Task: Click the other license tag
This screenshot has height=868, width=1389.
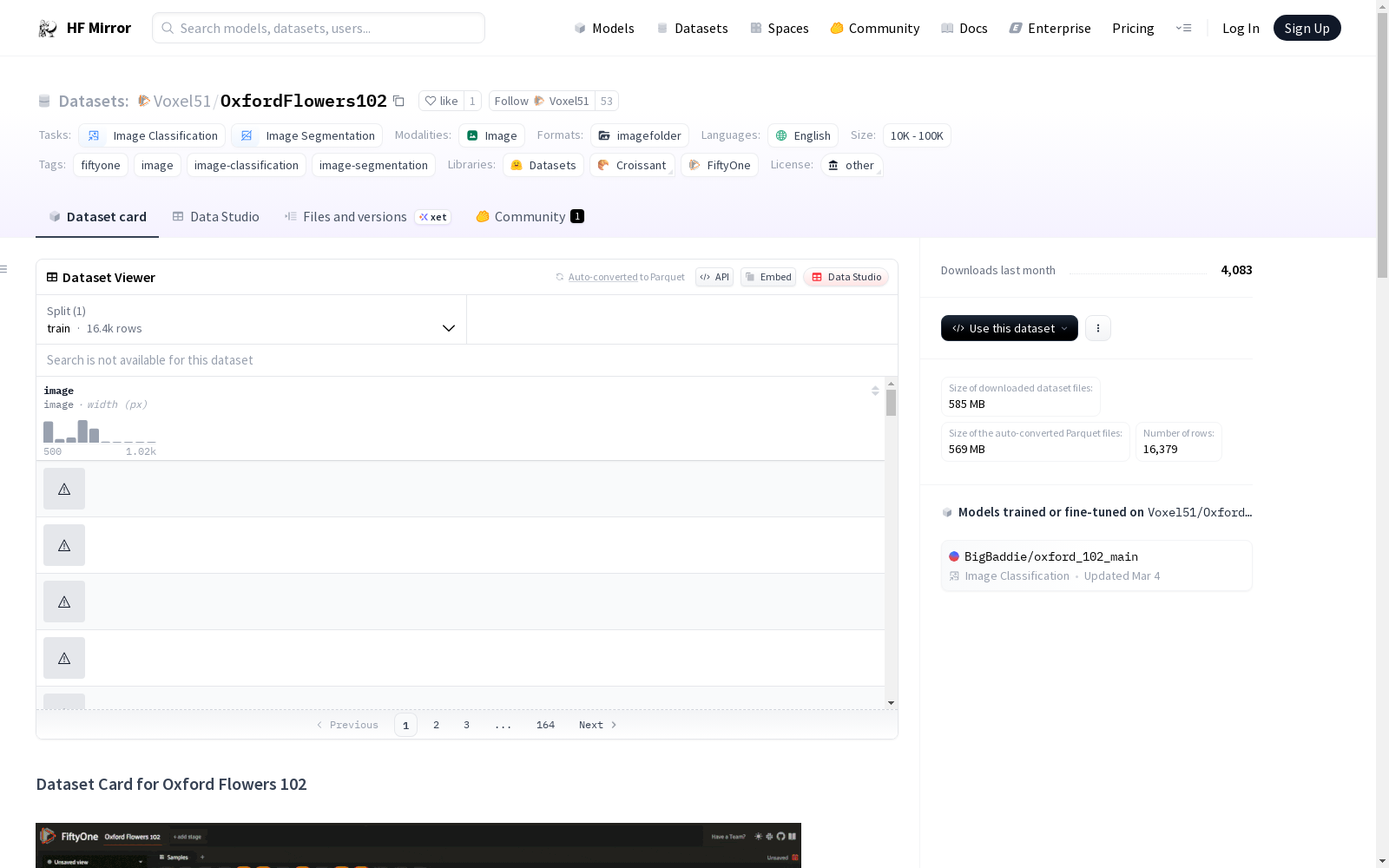Action: [x=852, y=165]
